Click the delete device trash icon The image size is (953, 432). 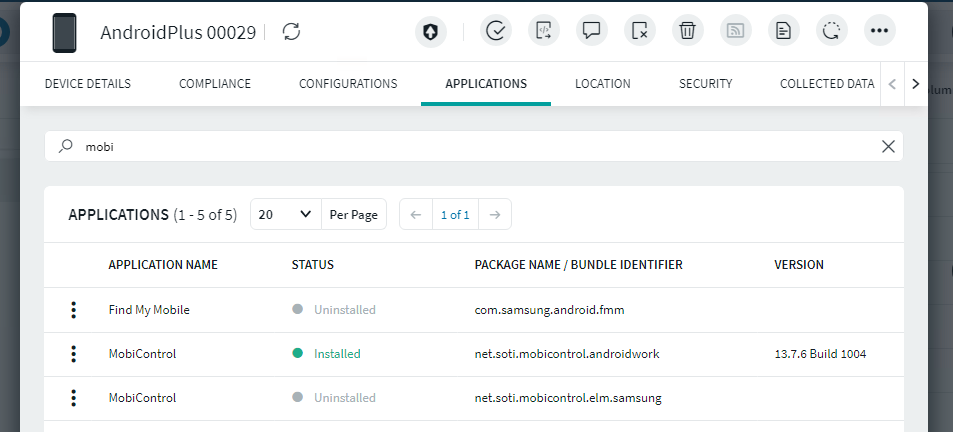pos(687,31)
